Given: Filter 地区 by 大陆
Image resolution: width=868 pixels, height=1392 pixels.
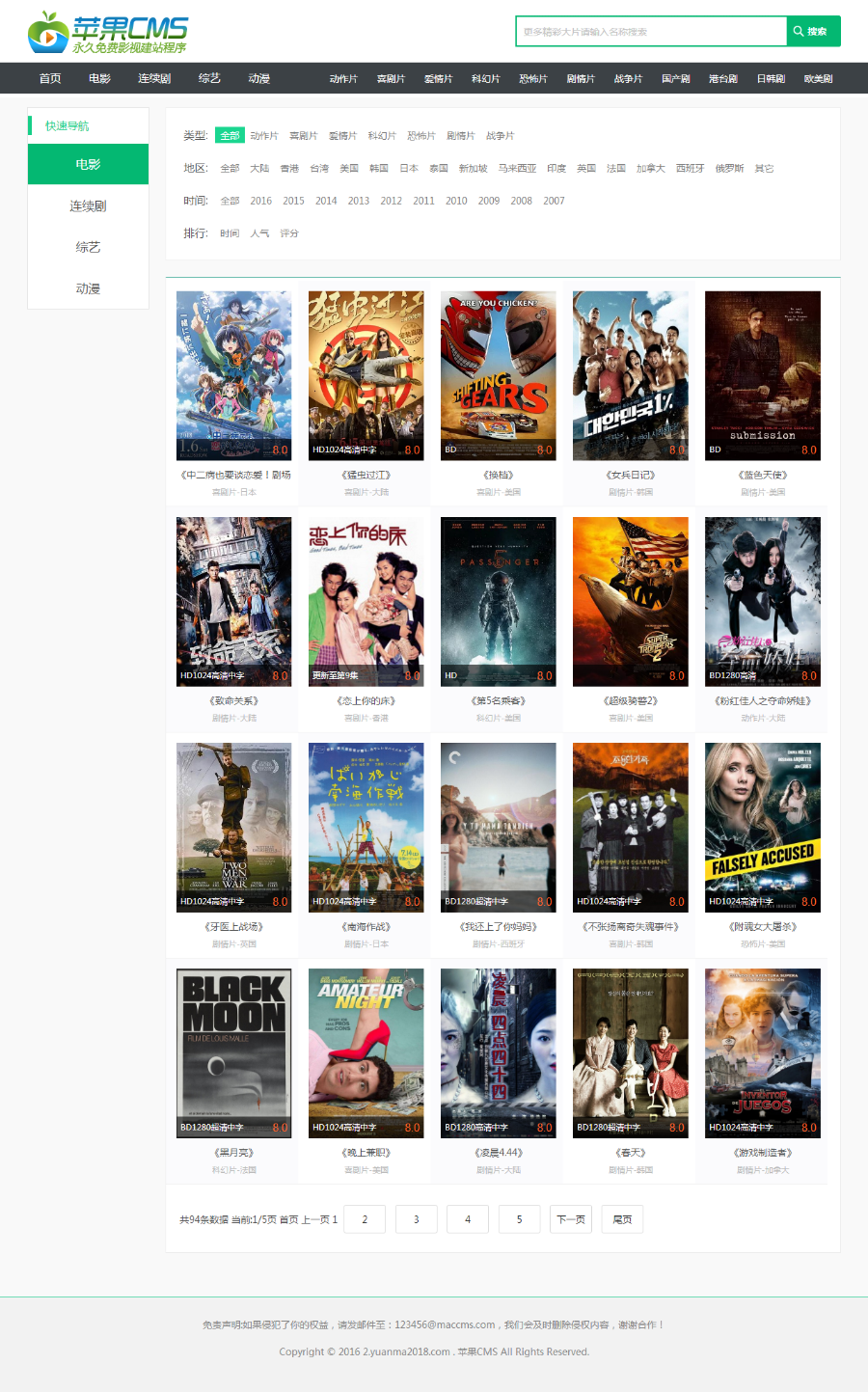Looking at the screenshot, I should point(259,169).
